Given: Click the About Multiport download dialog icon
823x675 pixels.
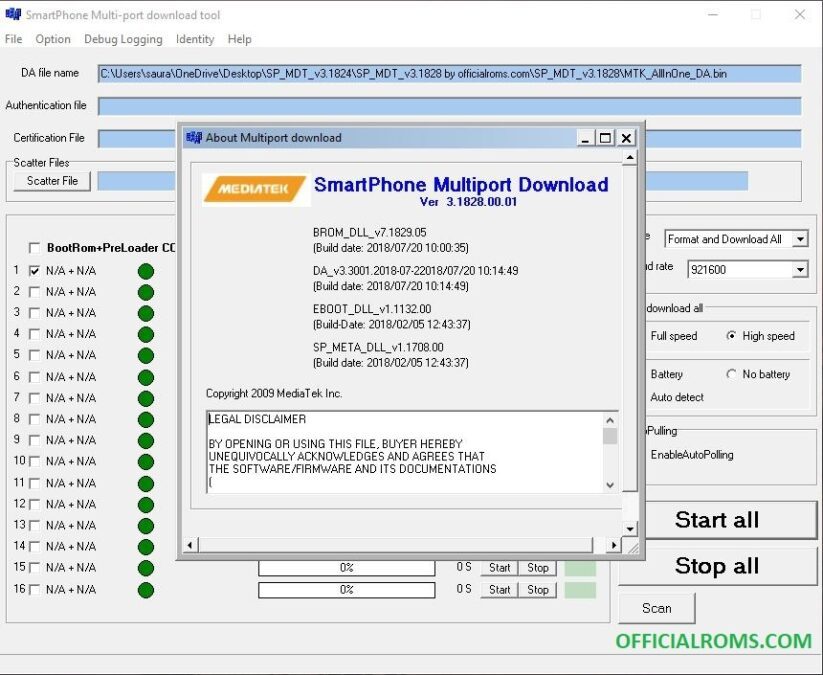Looking at the screenshot, I should point(194,138).
